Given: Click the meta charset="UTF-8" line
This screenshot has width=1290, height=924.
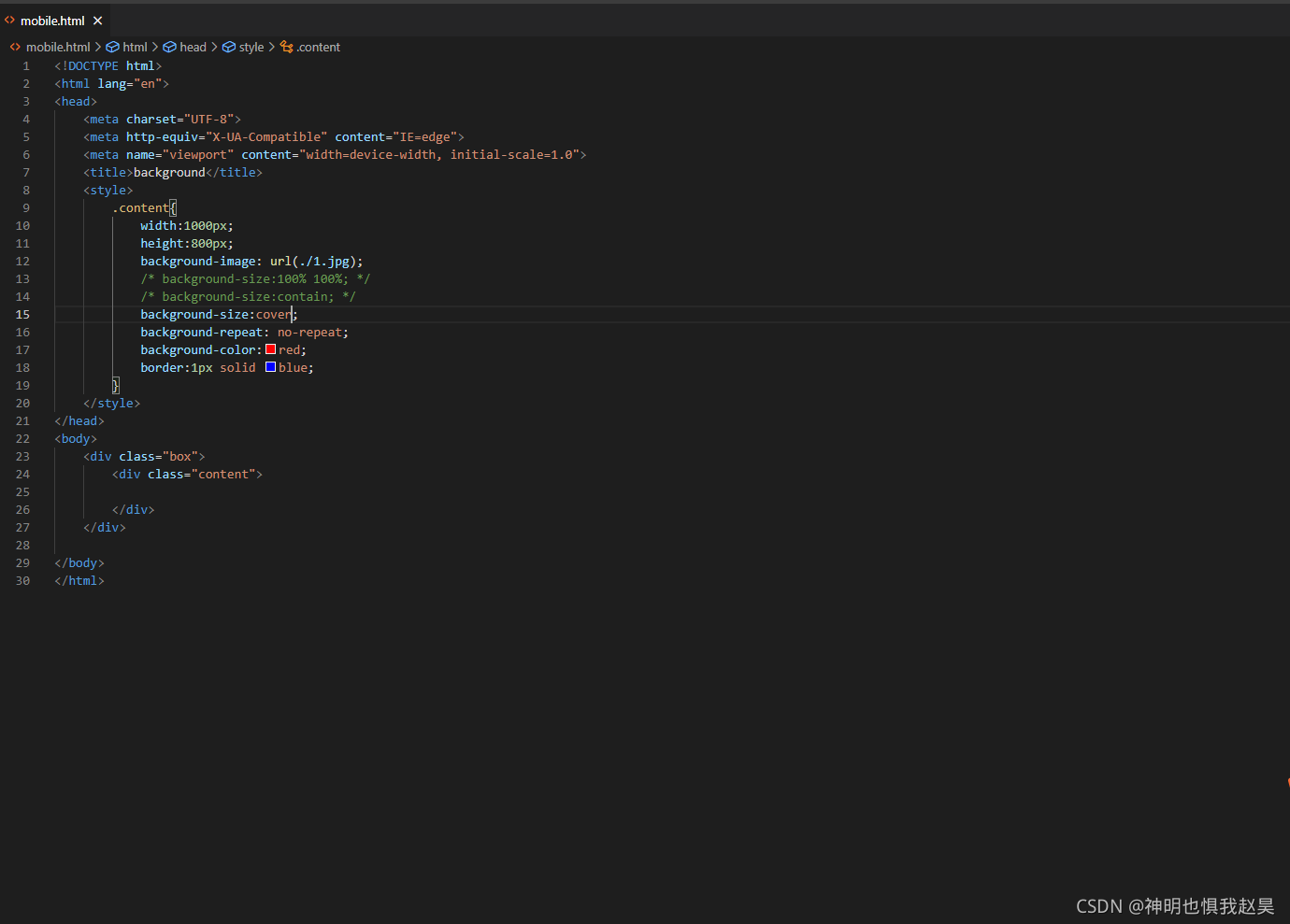Looking at the screenshot, I should pos(163,120).
